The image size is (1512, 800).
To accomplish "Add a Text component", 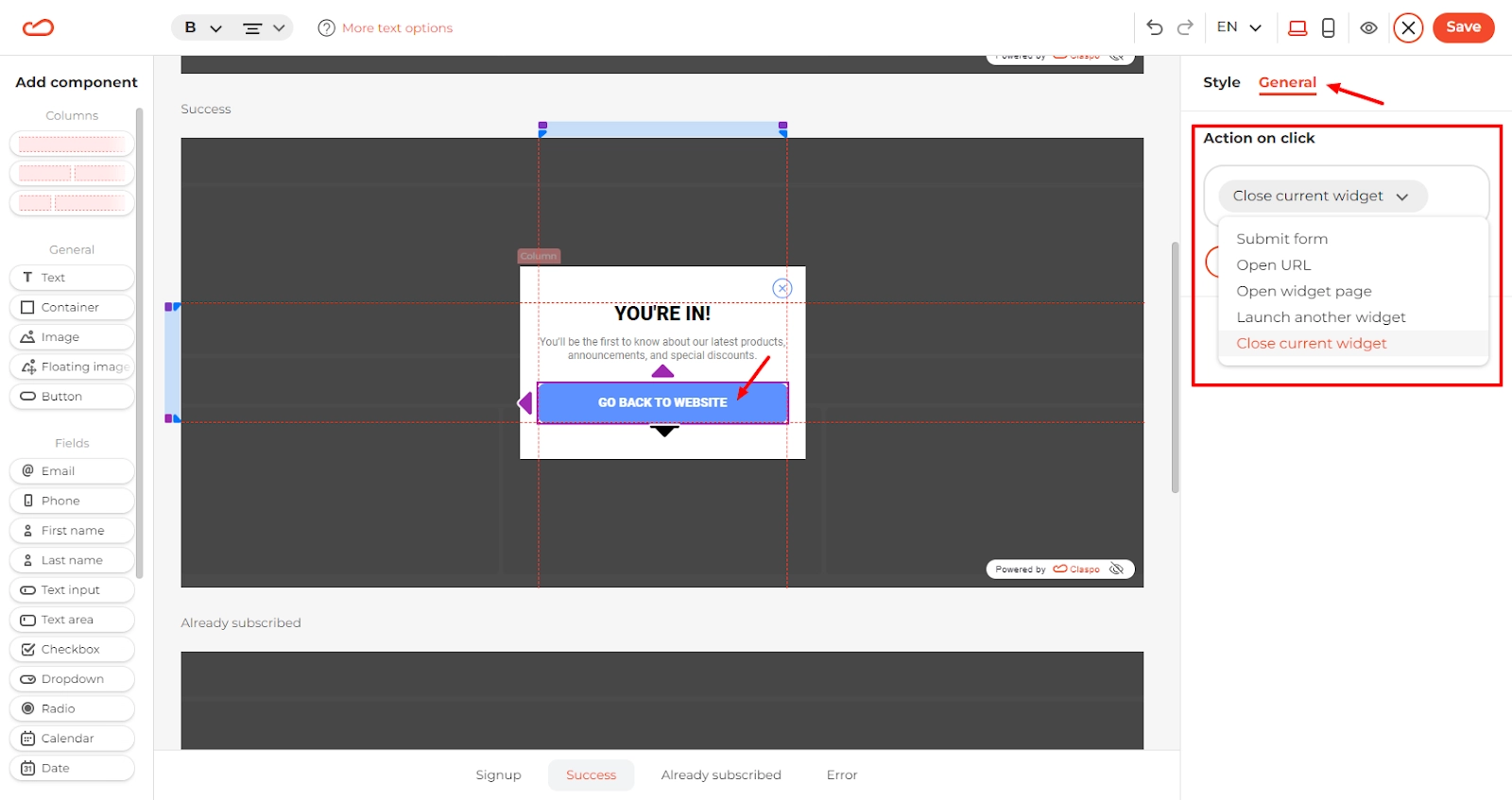I will 72,278.
